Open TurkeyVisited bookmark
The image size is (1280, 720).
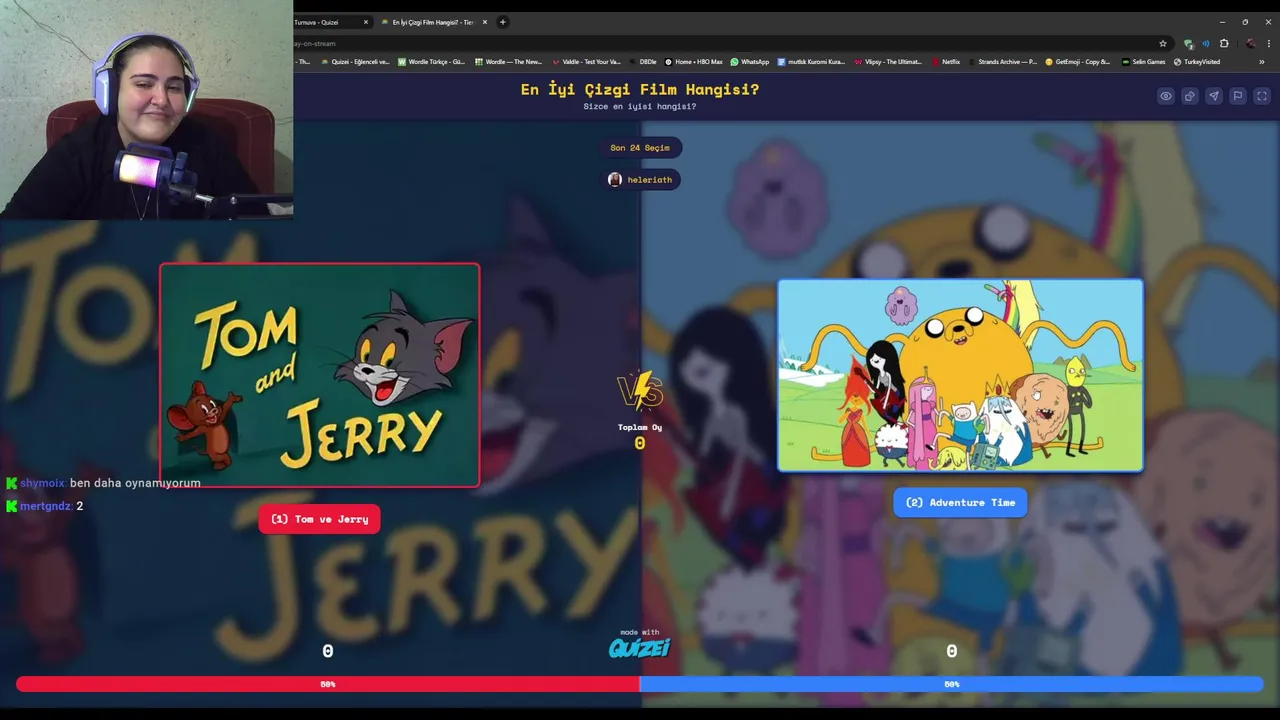tap(1197, 62)
